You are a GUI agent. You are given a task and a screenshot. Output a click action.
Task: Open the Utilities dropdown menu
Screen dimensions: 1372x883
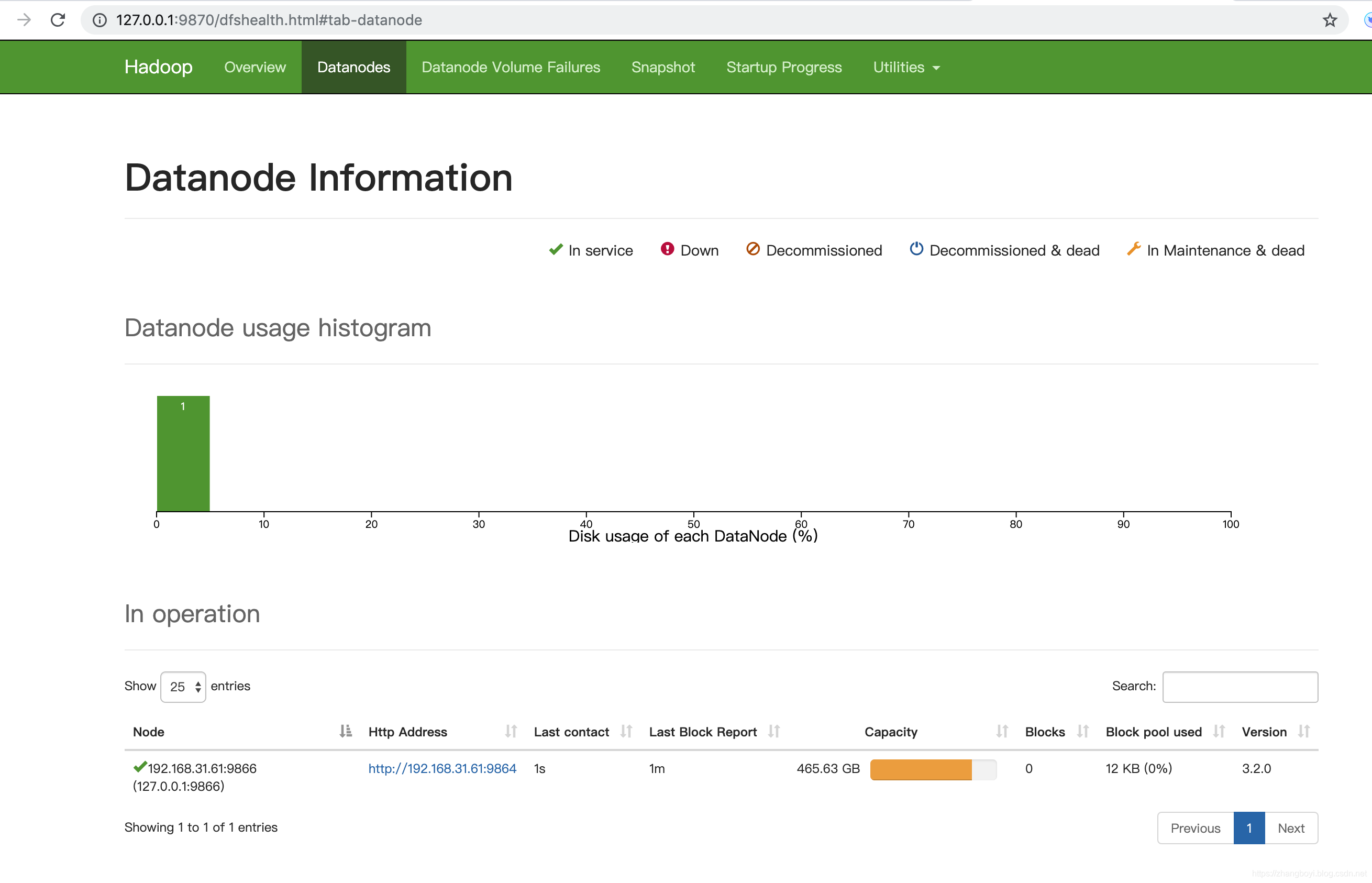pos(906,67)
